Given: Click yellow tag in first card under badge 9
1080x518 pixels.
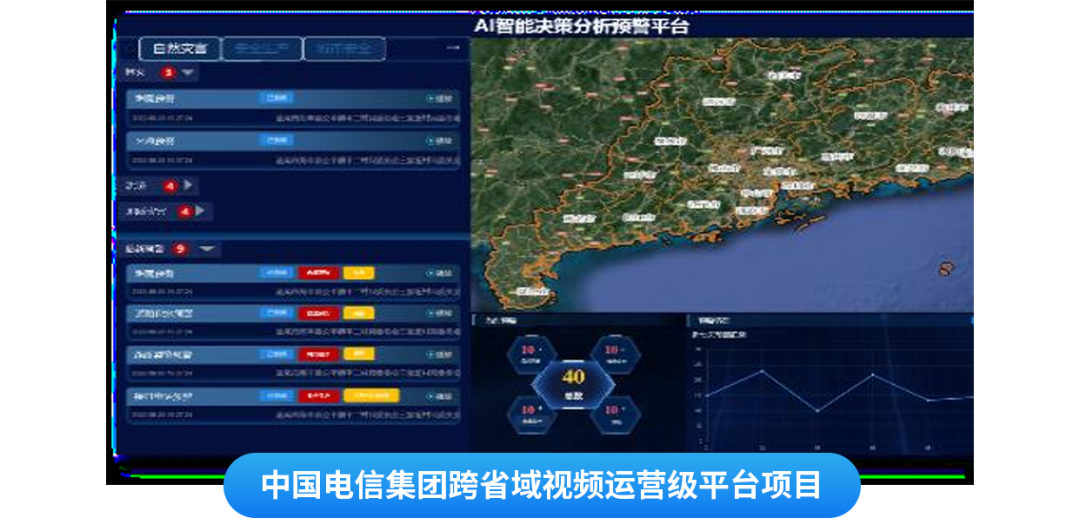Looking at the screenshot, I should click(358, 273).
